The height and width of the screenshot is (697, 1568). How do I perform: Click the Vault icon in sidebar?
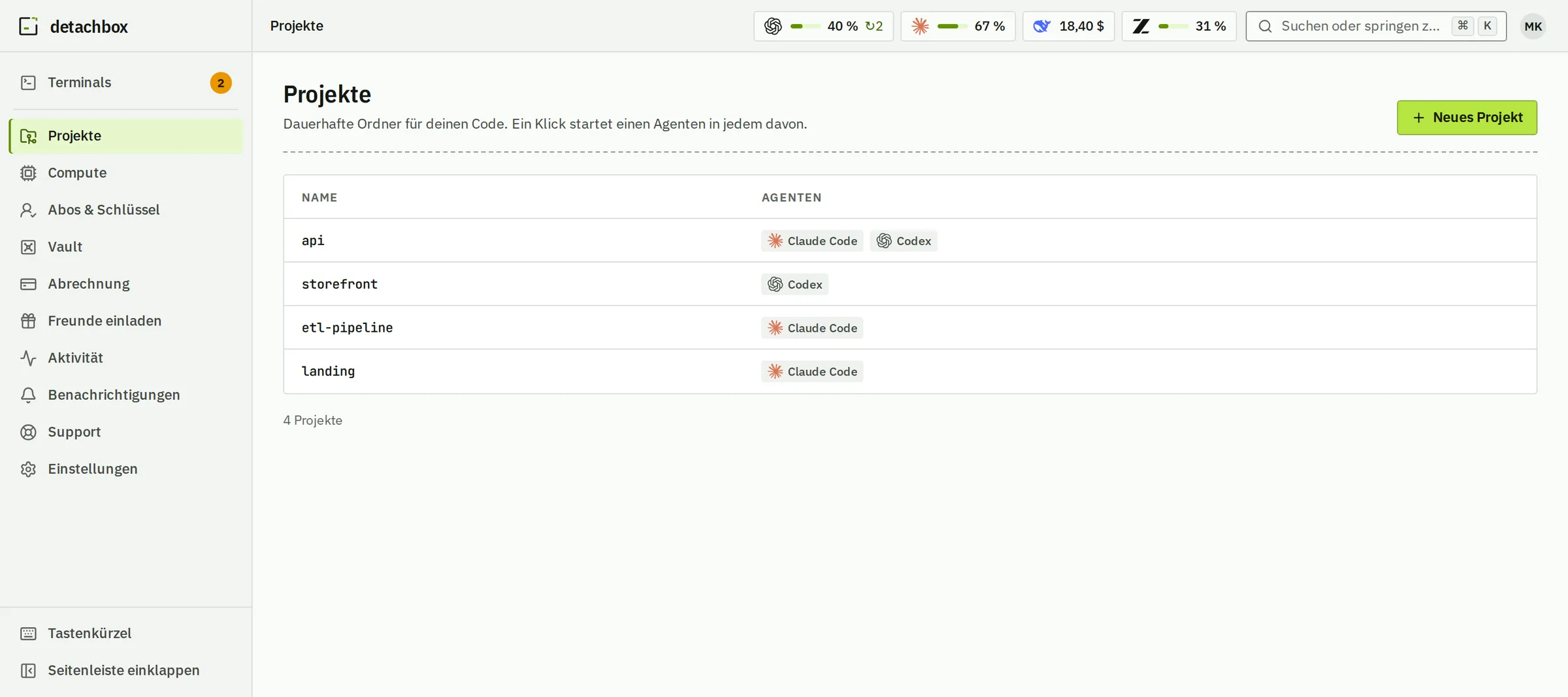(28, 247)
